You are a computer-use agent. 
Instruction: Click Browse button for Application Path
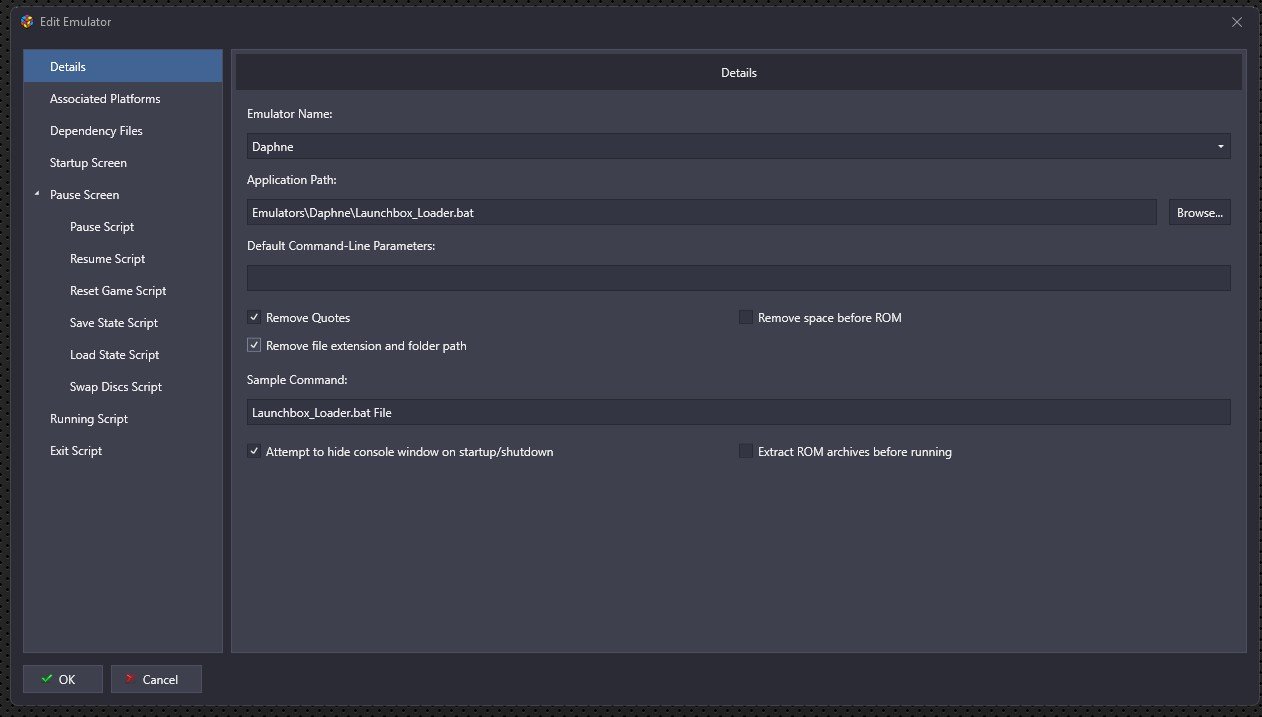(1199, 213)
